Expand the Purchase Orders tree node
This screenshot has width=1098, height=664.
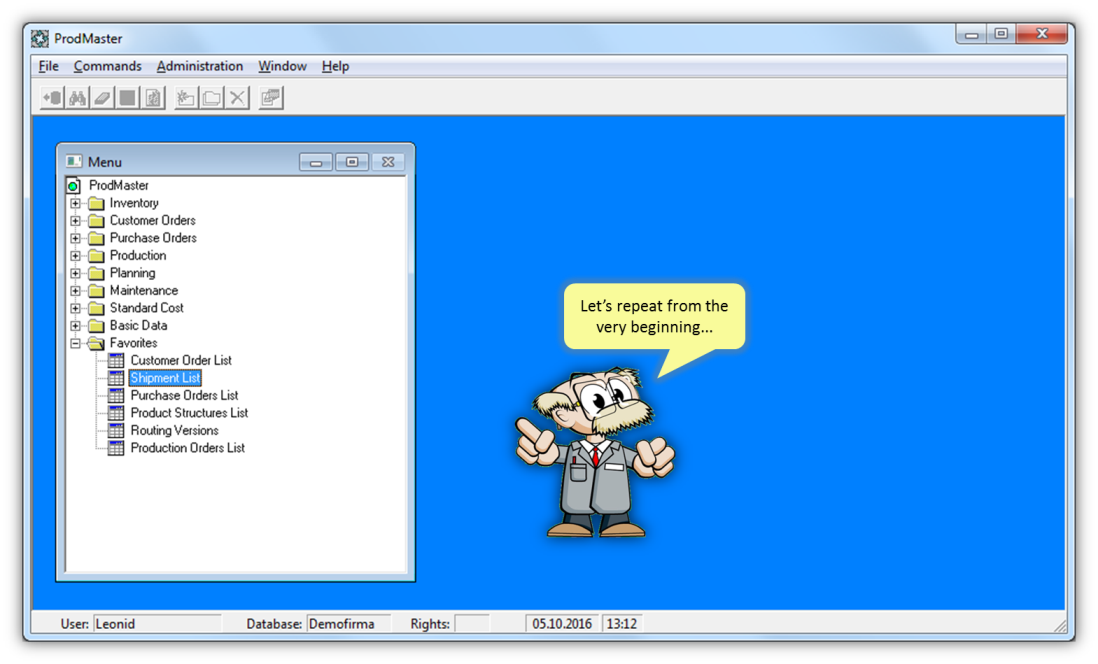(76, 238)
